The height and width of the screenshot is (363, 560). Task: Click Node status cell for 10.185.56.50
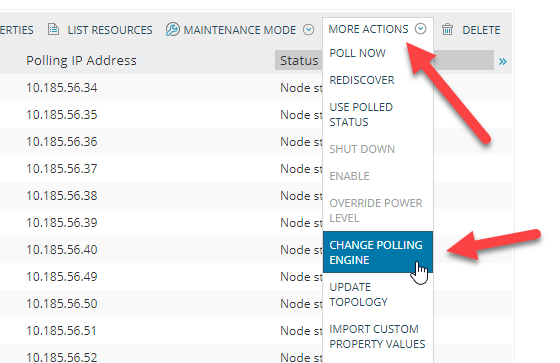point(301,304)
